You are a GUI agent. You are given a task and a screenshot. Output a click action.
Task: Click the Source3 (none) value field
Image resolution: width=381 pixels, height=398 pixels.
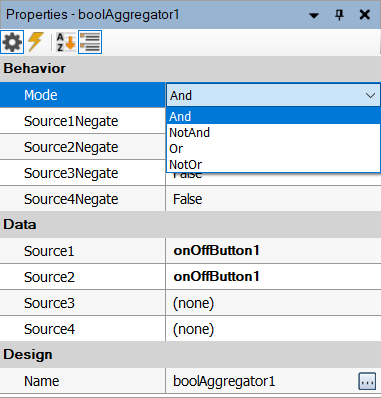coord(273,303)
